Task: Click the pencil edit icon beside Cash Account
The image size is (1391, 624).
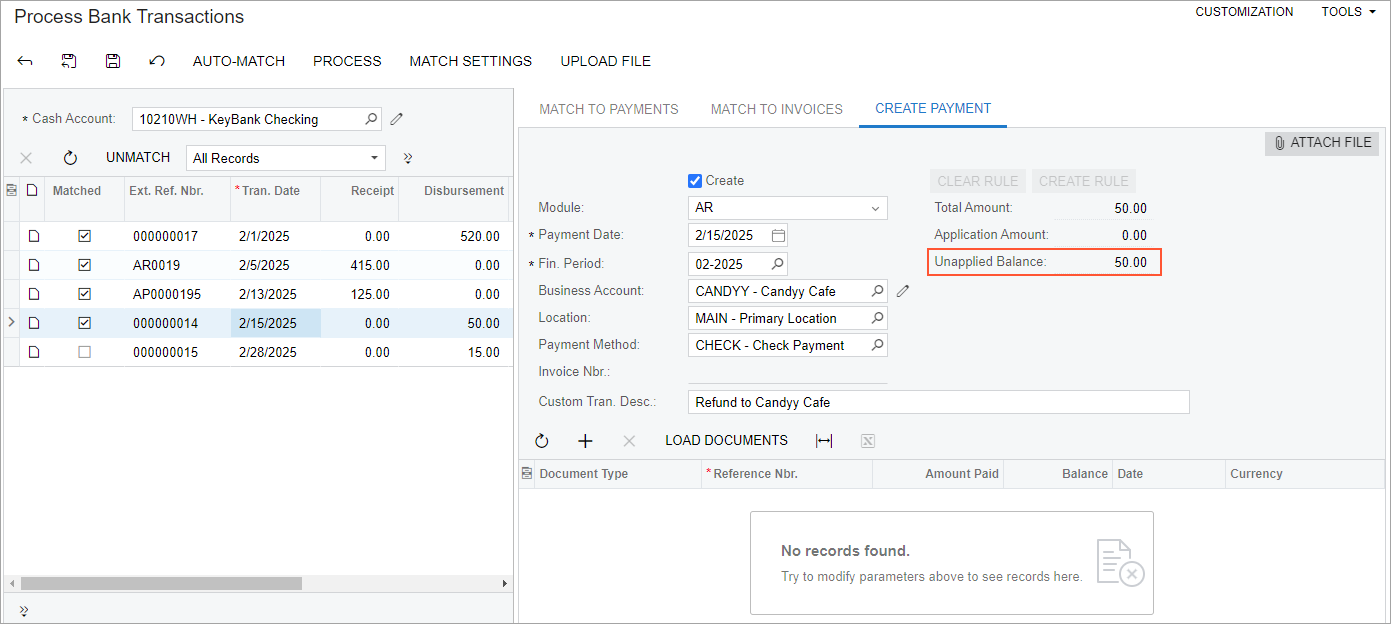Action: (397, 119)
